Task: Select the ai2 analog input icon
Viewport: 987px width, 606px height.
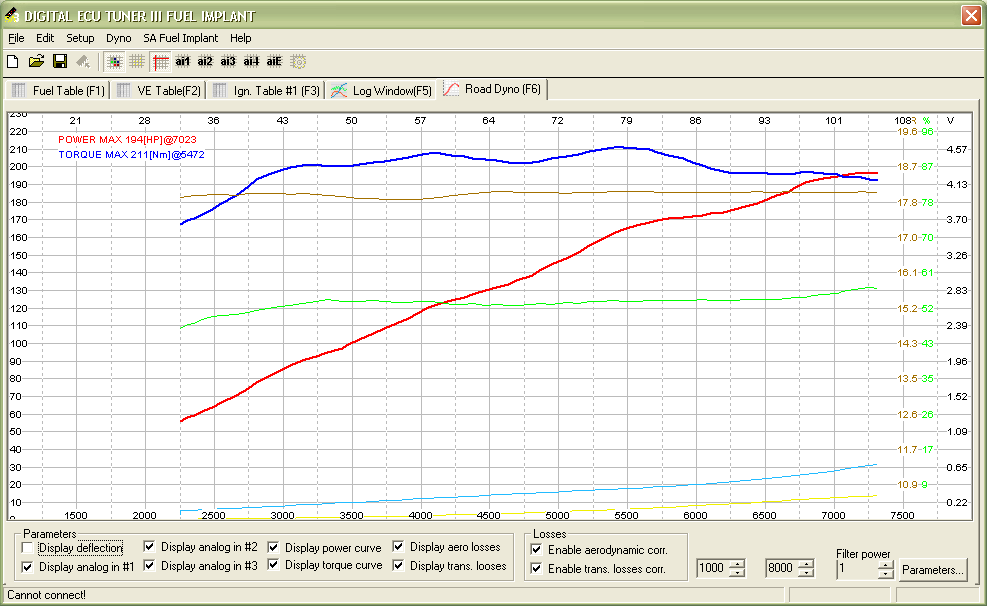Action: [205, 61]
